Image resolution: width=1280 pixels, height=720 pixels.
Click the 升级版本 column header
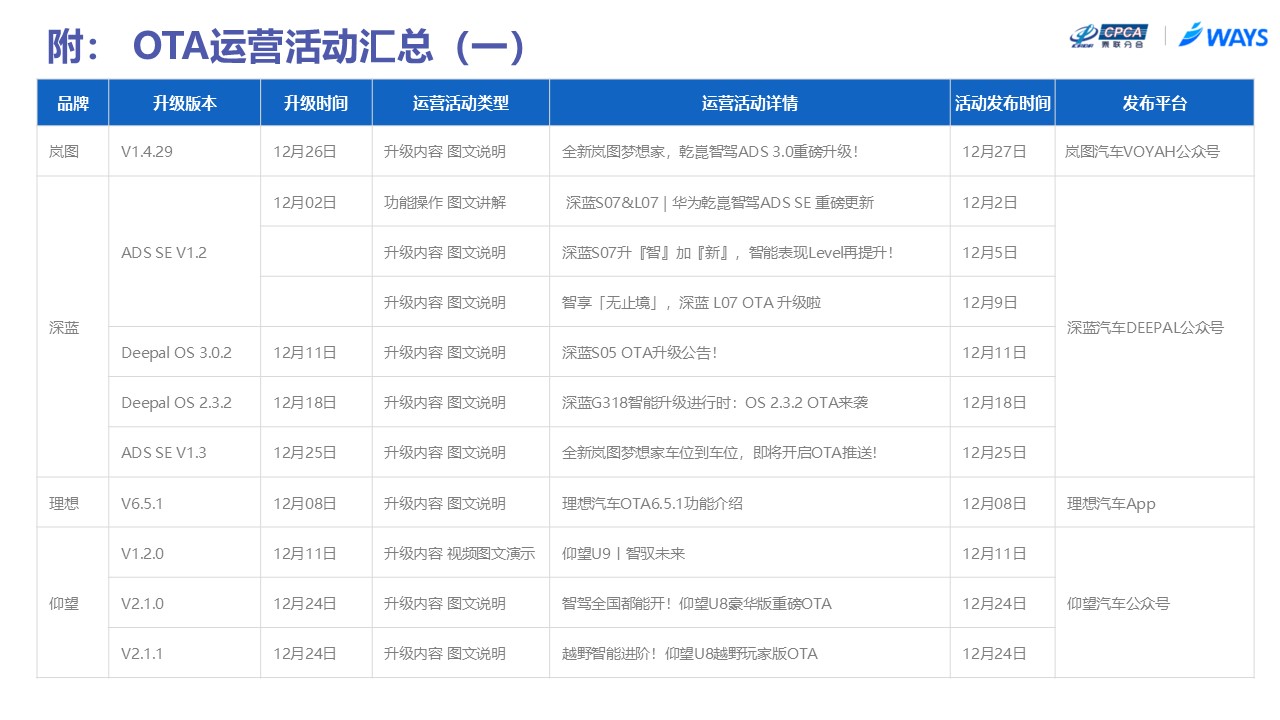(185, 102)
